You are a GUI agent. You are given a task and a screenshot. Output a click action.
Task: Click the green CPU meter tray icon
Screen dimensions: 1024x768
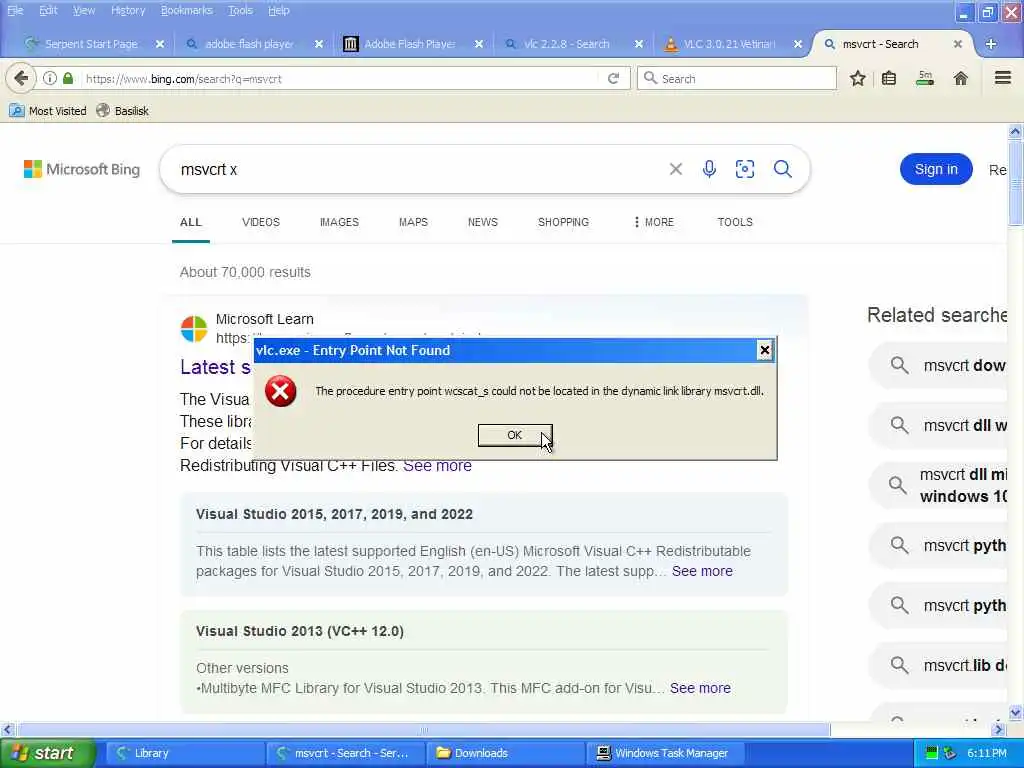pos(932,753)
